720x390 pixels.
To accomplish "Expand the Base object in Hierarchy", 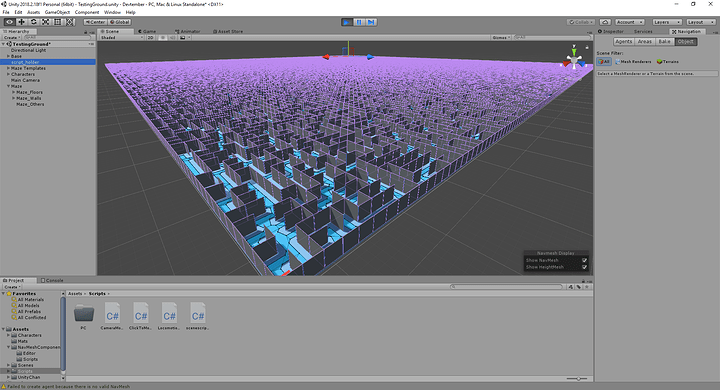I will coord(8,56).
